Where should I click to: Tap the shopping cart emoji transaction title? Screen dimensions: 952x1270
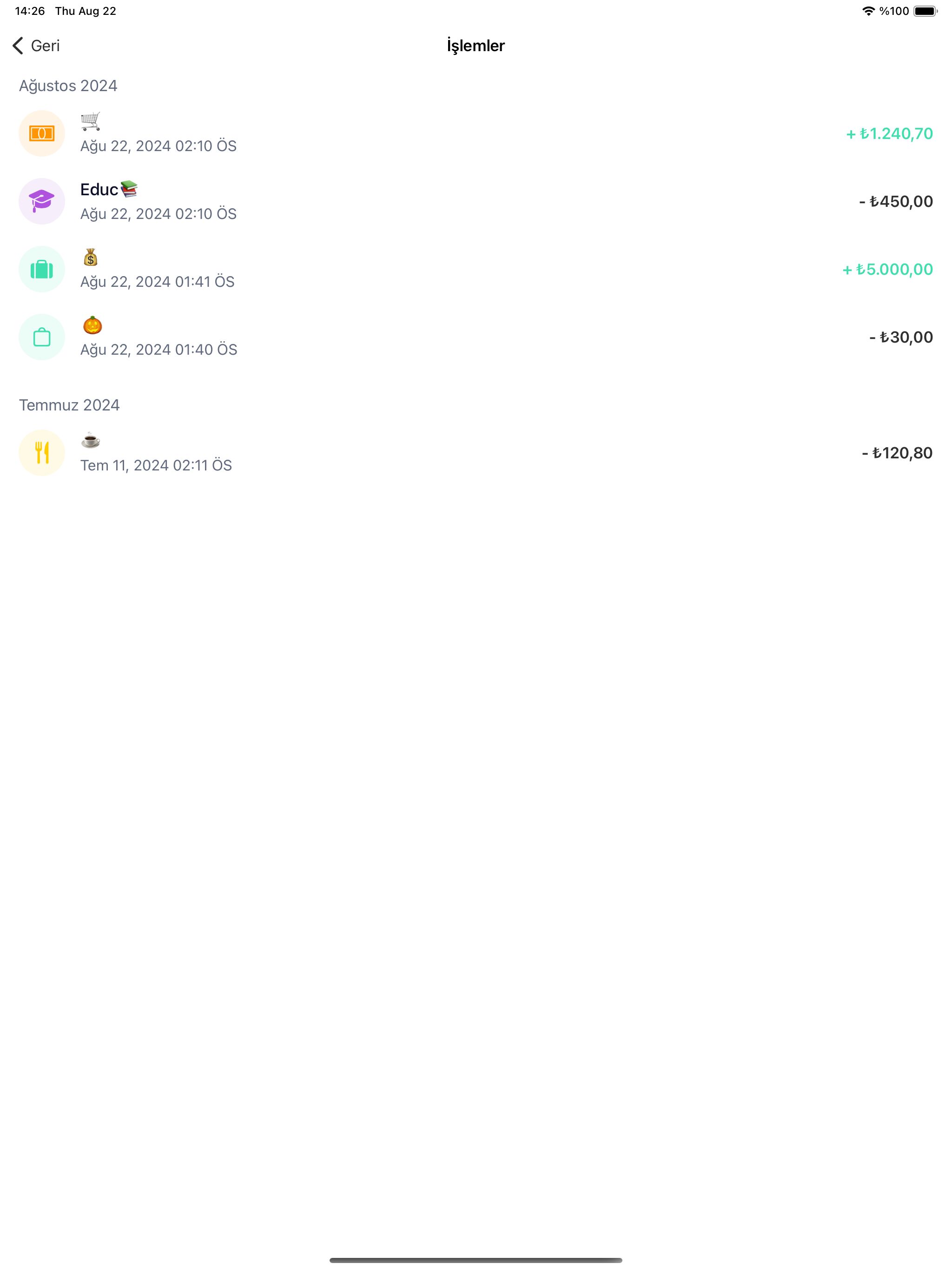(x=91, y=121)
